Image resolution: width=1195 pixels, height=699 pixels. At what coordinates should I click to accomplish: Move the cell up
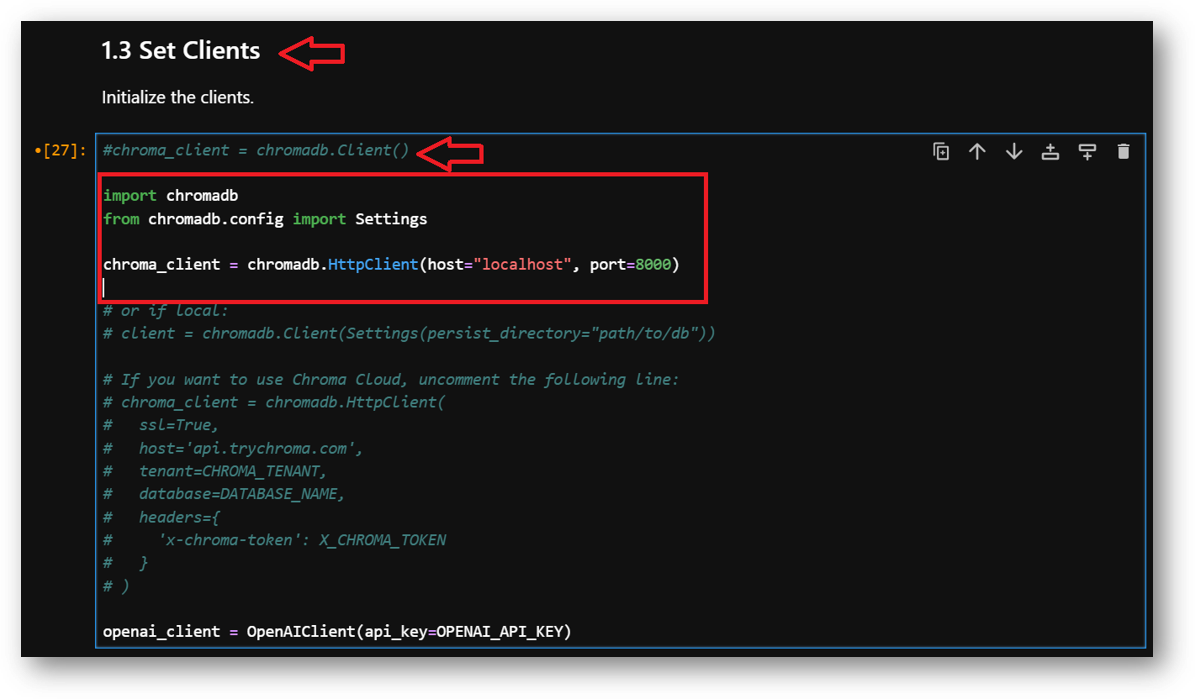click(x=977, y=150)
